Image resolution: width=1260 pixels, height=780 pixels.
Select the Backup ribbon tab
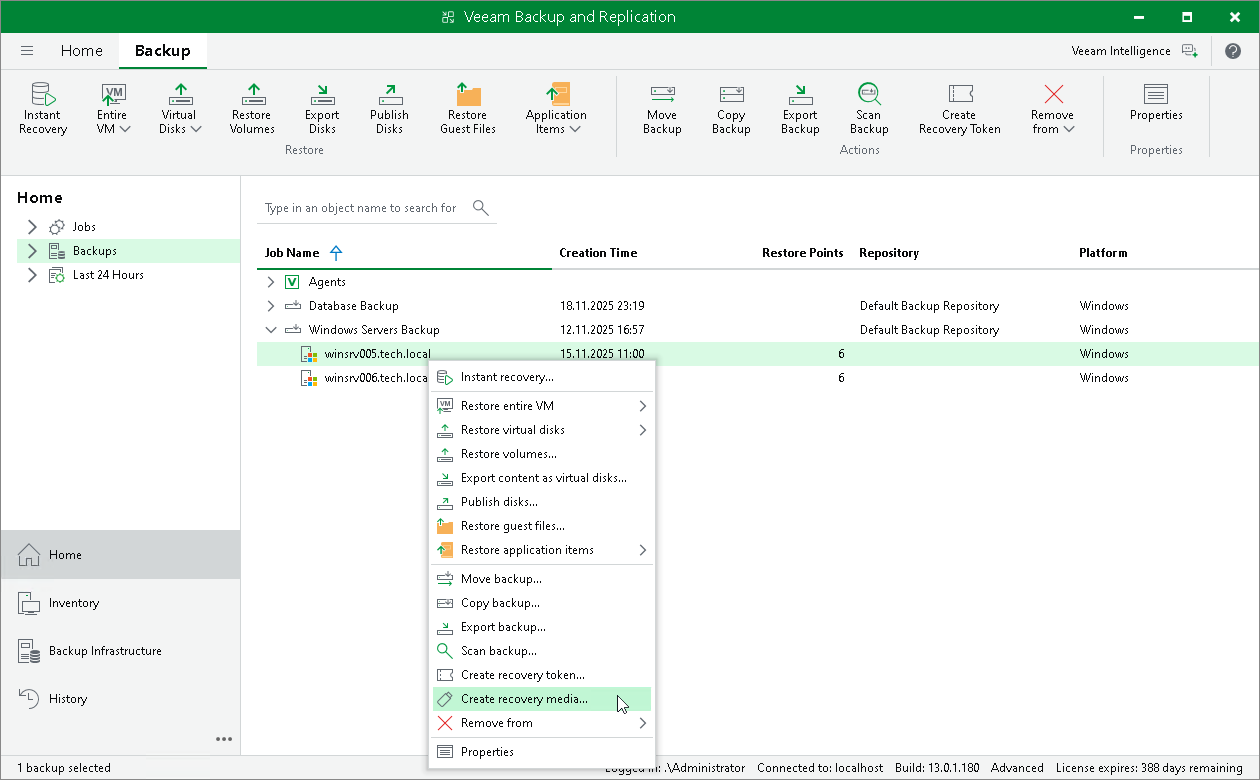coord(163,51)
